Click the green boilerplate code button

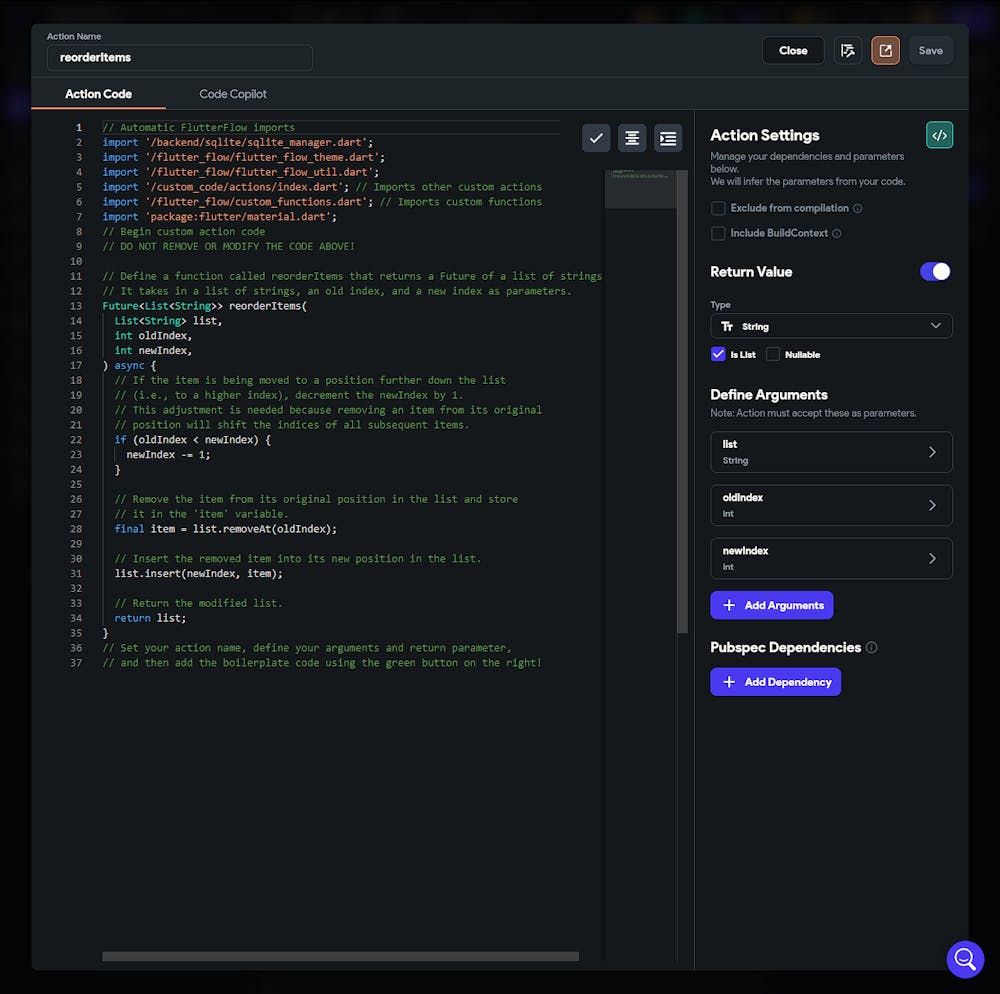tap(939, 135)
